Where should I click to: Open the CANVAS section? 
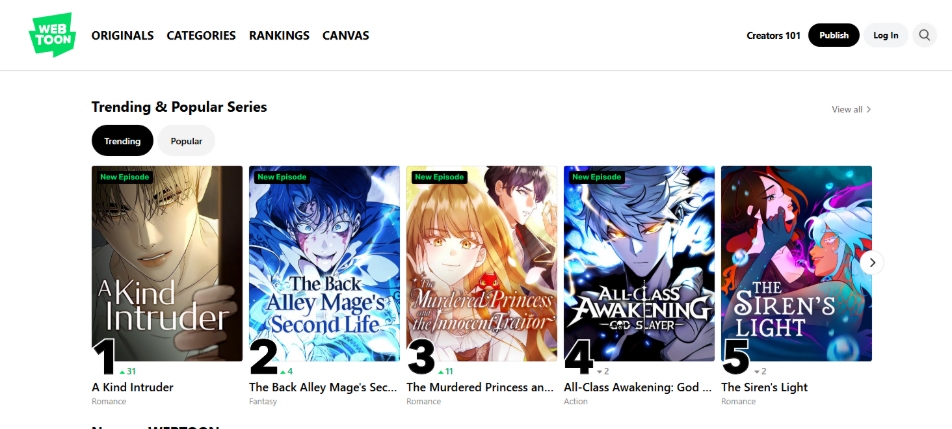point(345,35)
